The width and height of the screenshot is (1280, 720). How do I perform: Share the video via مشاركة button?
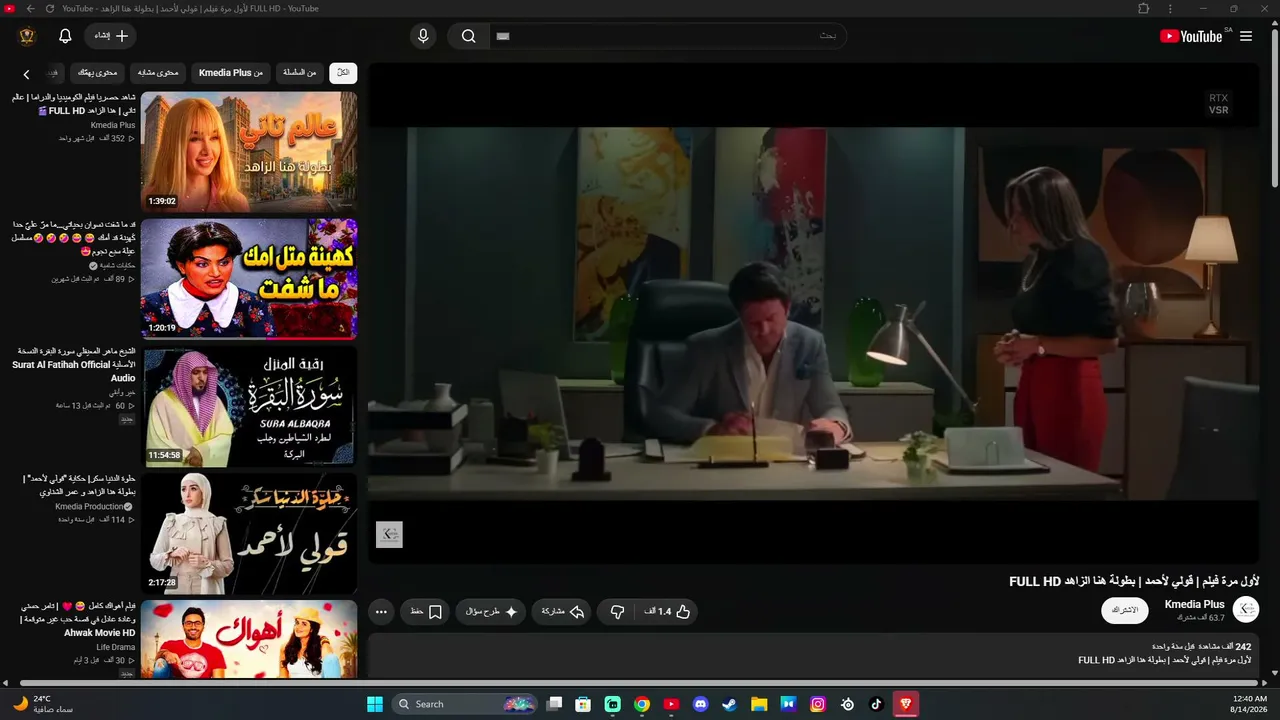click(x=562, y=611)
